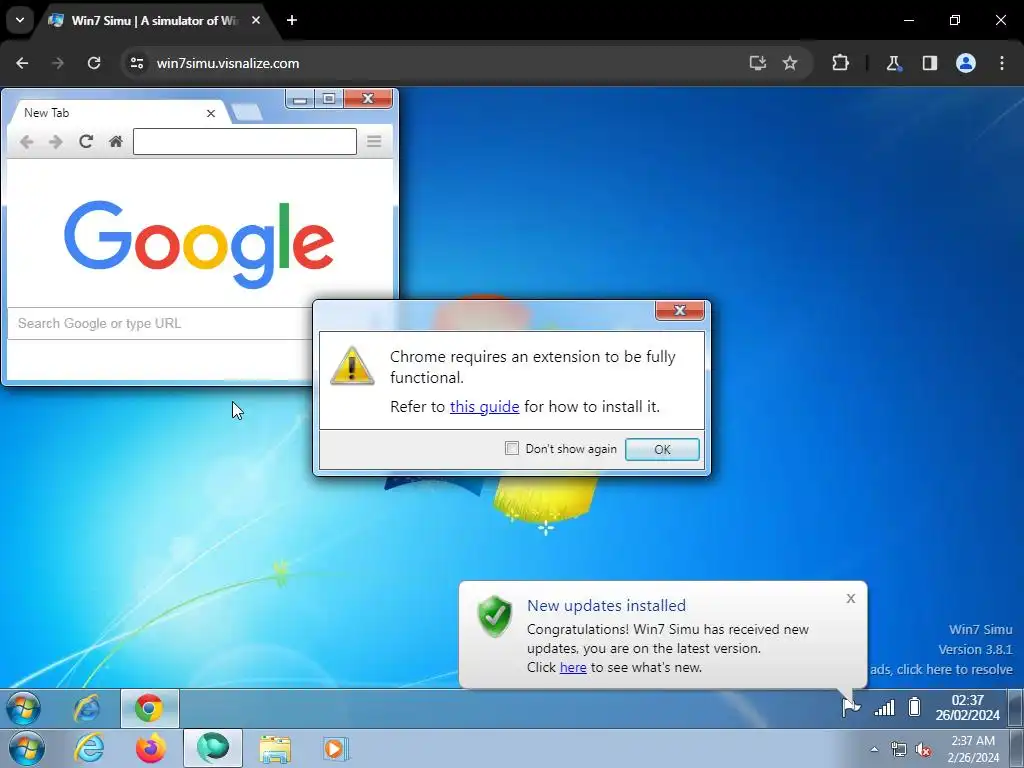This screenshot has height=768, width=1024.
Task: Click the simulated Chrome address field
Action: 245,142
